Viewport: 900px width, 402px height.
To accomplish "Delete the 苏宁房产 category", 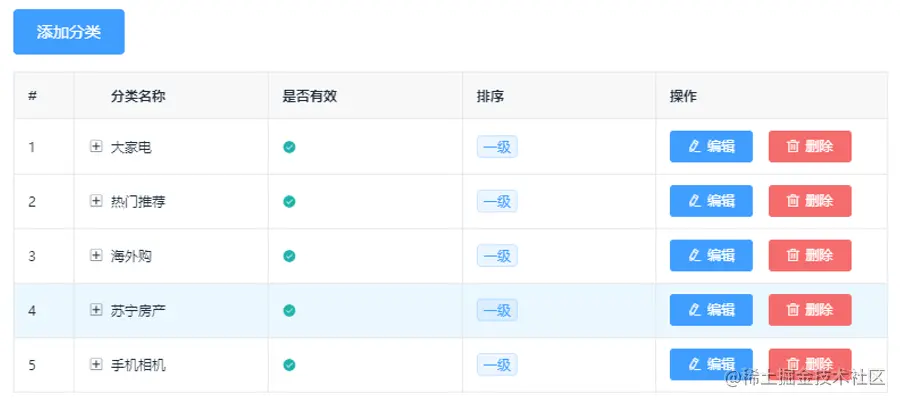I will coord(810,310).
